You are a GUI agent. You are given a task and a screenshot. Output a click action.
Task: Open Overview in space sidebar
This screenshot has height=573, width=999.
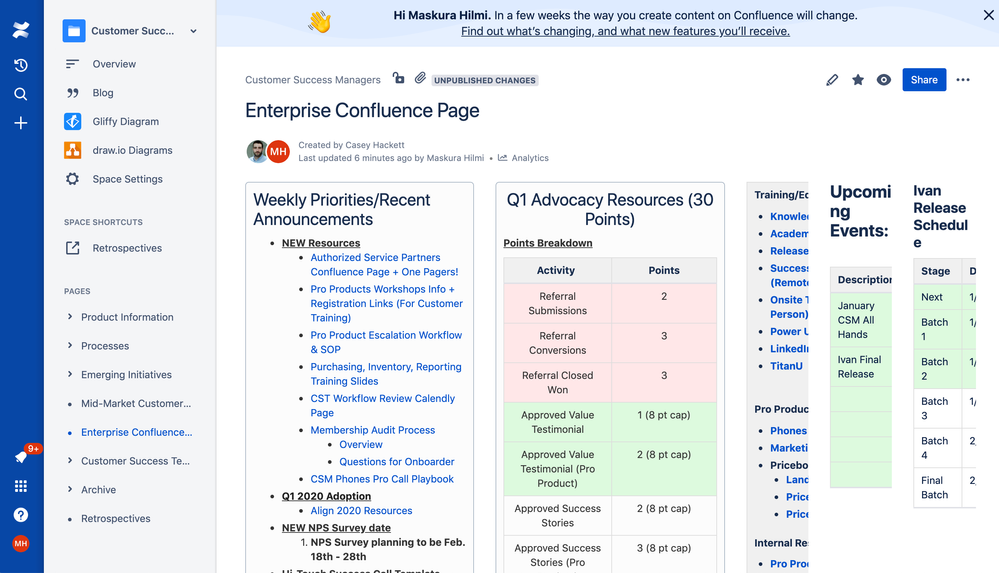coord(114,64)
